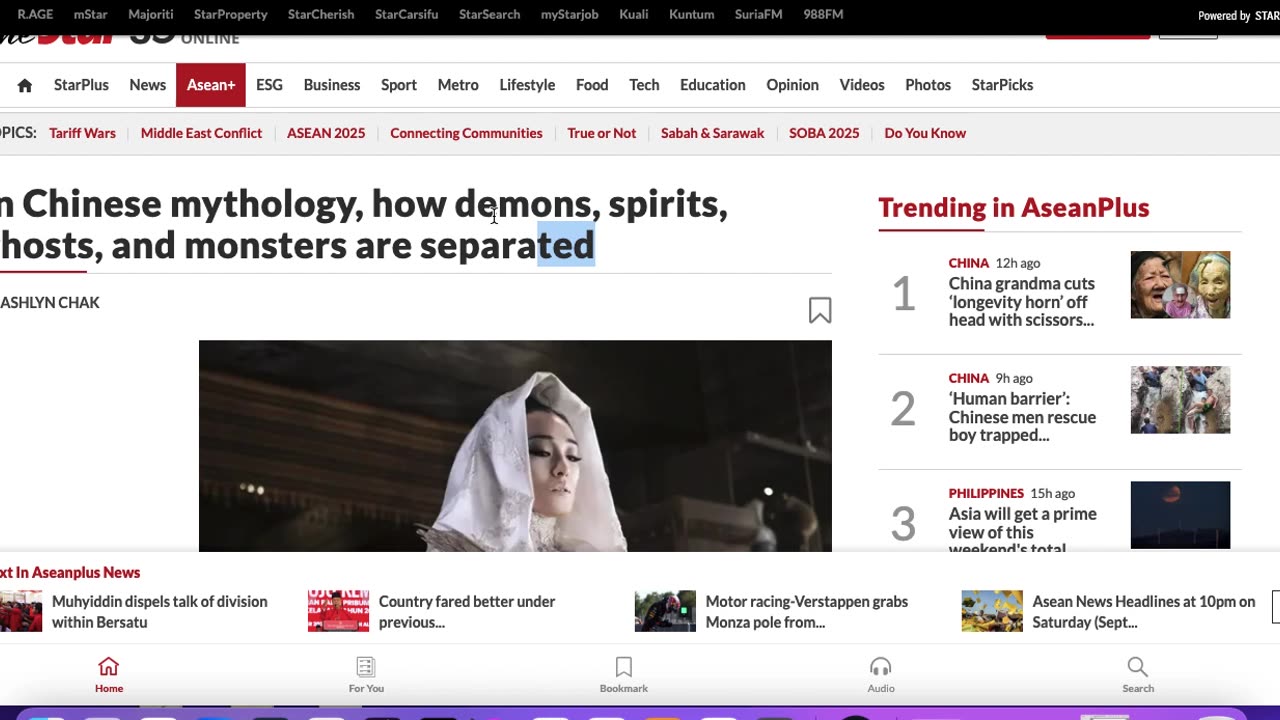Open the ESG section

(269, 85)
